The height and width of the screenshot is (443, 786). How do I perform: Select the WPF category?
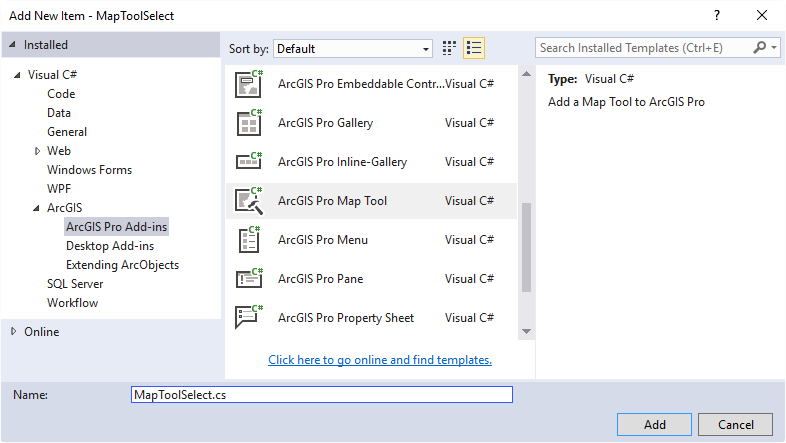pyautogui.click(x=59, y=189)
